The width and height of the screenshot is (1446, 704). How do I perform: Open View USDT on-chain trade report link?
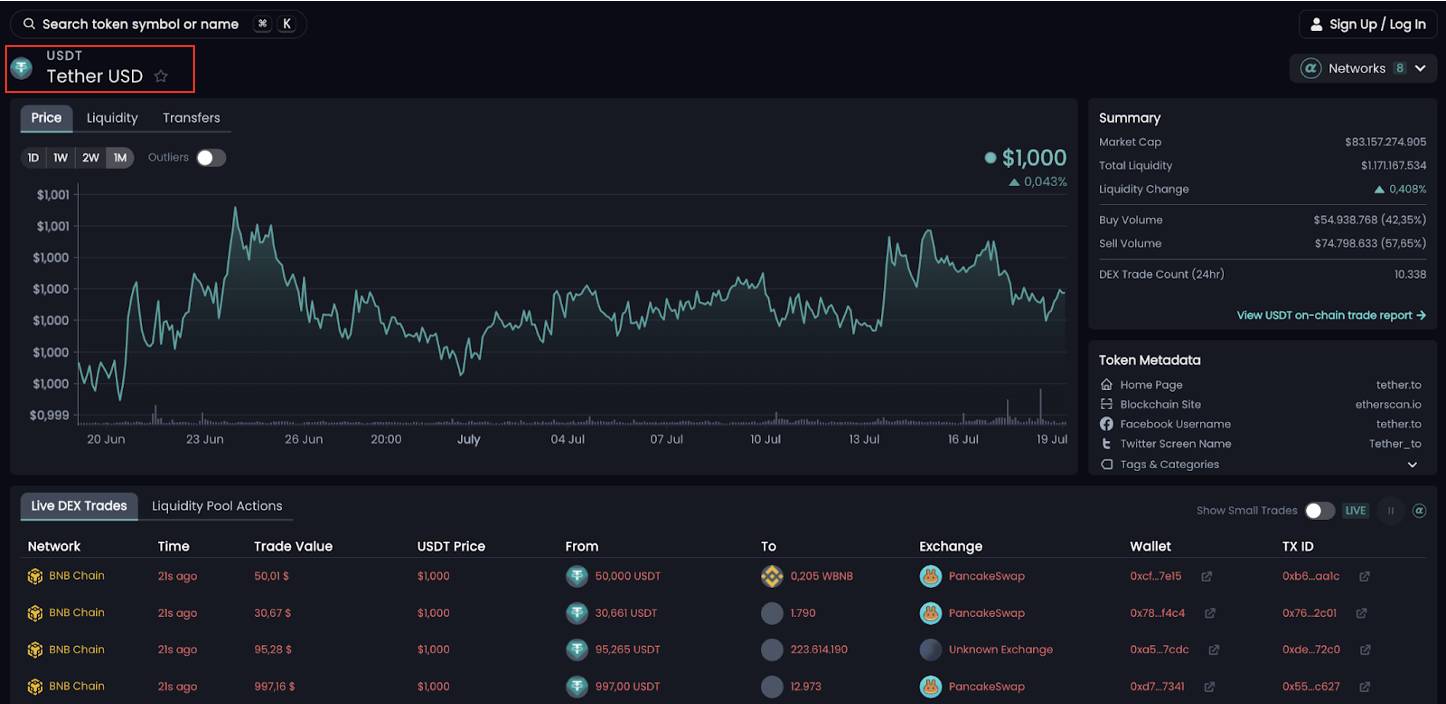coord(1331,315)
